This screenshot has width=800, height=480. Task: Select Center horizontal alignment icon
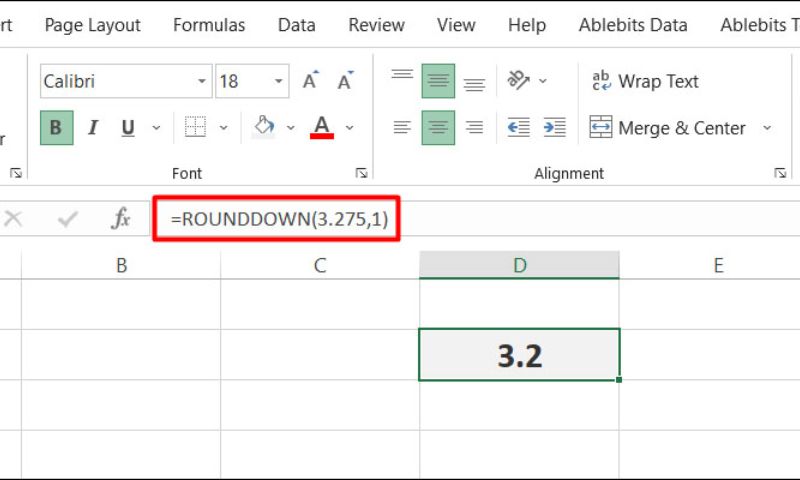click(438, 128)
